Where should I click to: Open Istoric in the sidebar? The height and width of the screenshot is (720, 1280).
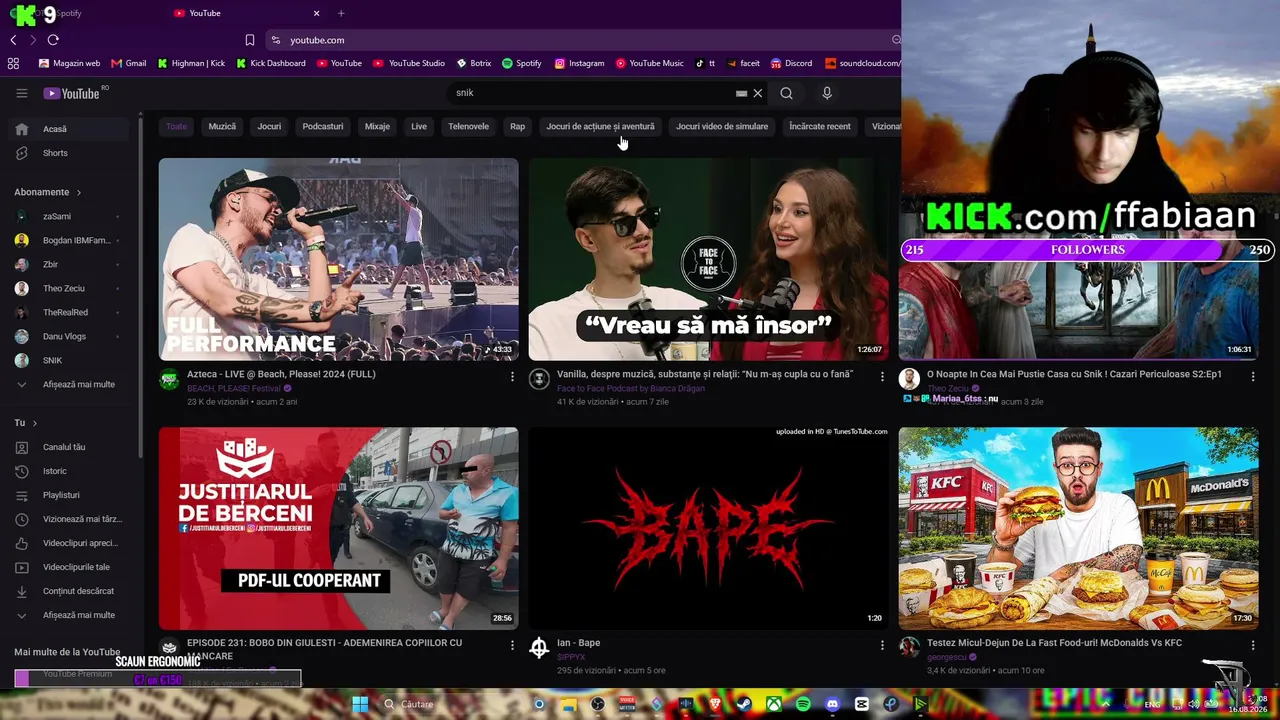point(71,471)
